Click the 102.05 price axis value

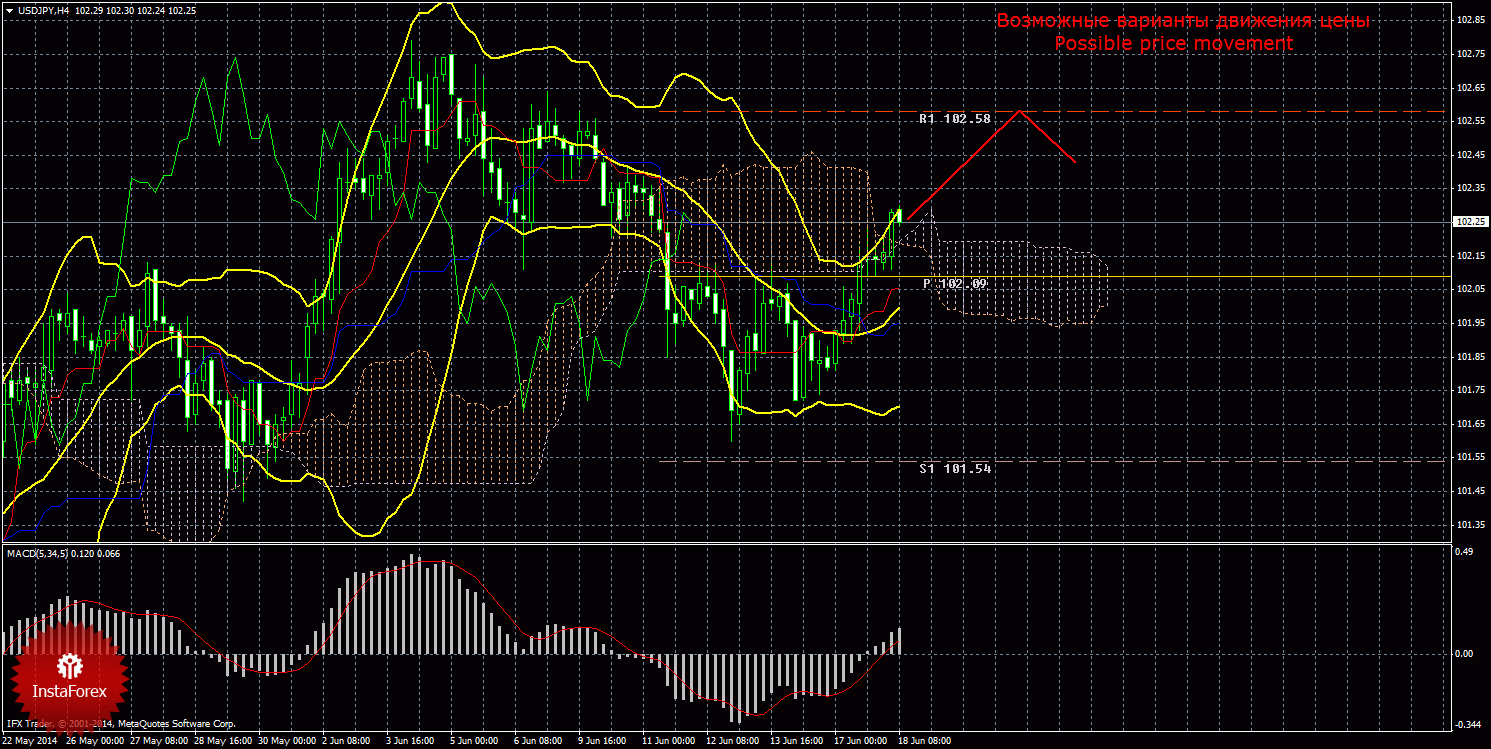[x=1469, y=289]
